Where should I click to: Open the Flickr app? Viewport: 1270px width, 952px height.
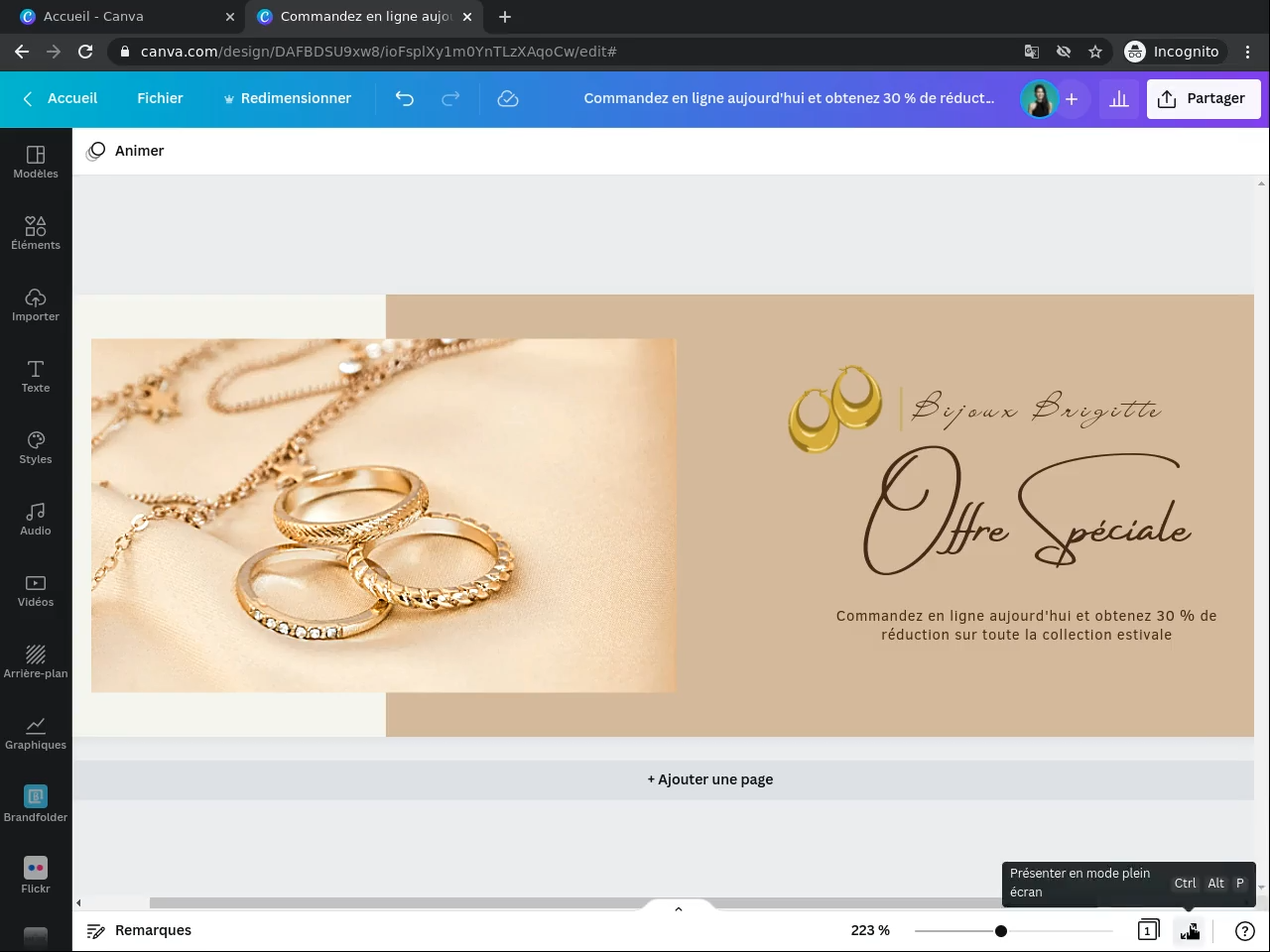click(36, 876)
